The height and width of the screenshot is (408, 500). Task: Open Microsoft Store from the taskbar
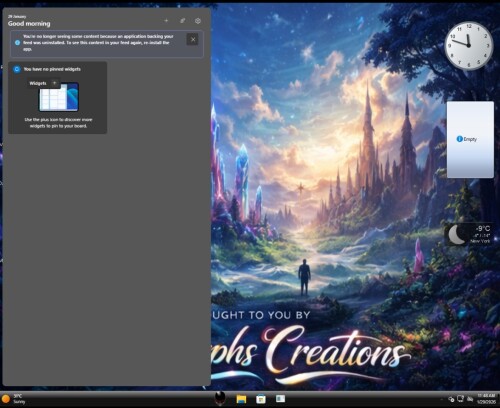pyautogui.click(x=261, y=399)
